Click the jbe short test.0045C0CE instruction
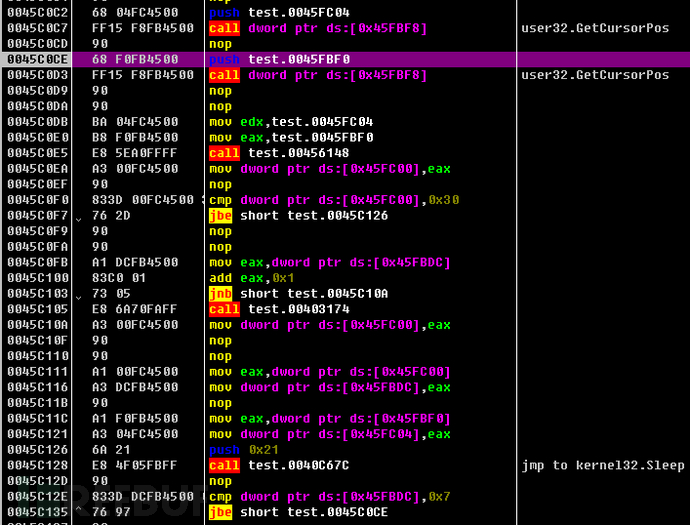Viewport: 690px width, 525px height. click(298, 512)
